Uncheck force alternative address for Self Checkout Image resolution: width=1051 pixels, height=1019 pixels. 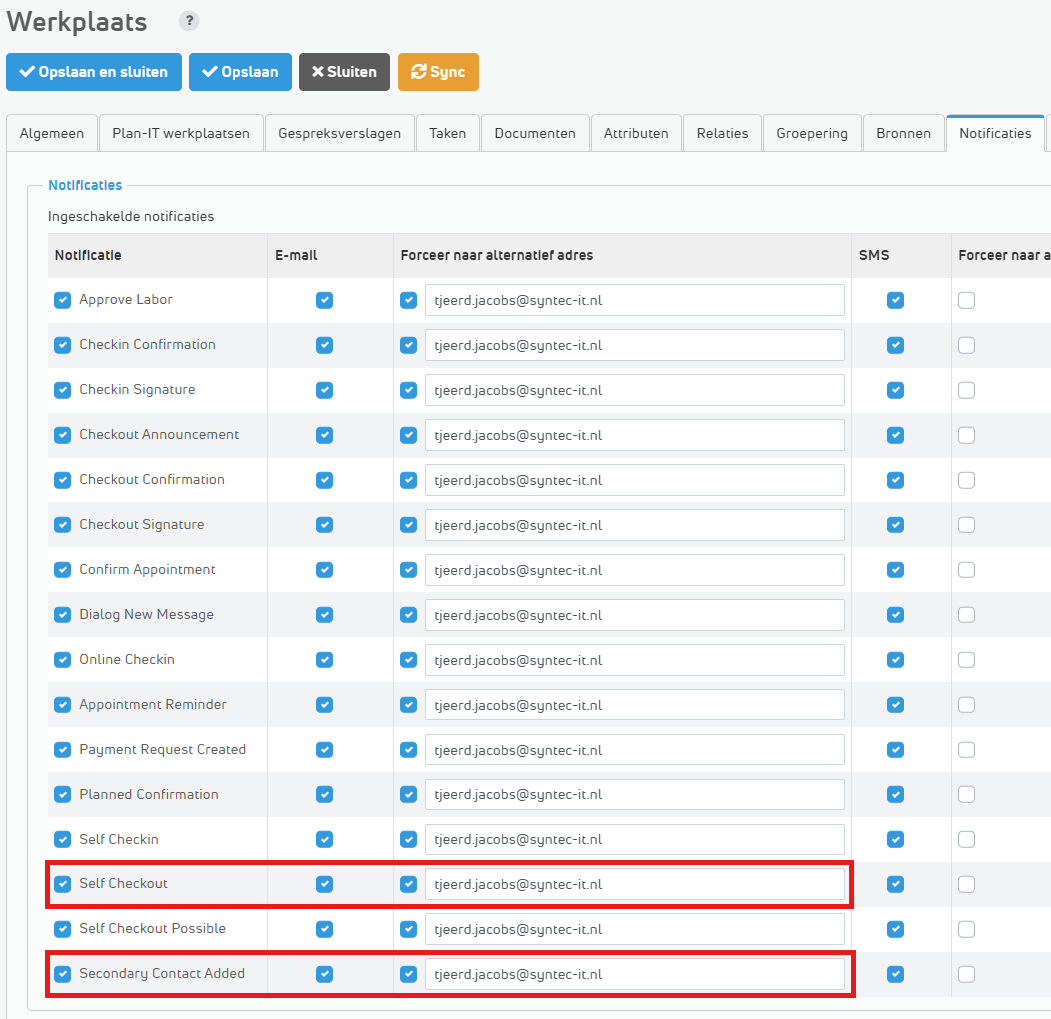click(408, 884)
